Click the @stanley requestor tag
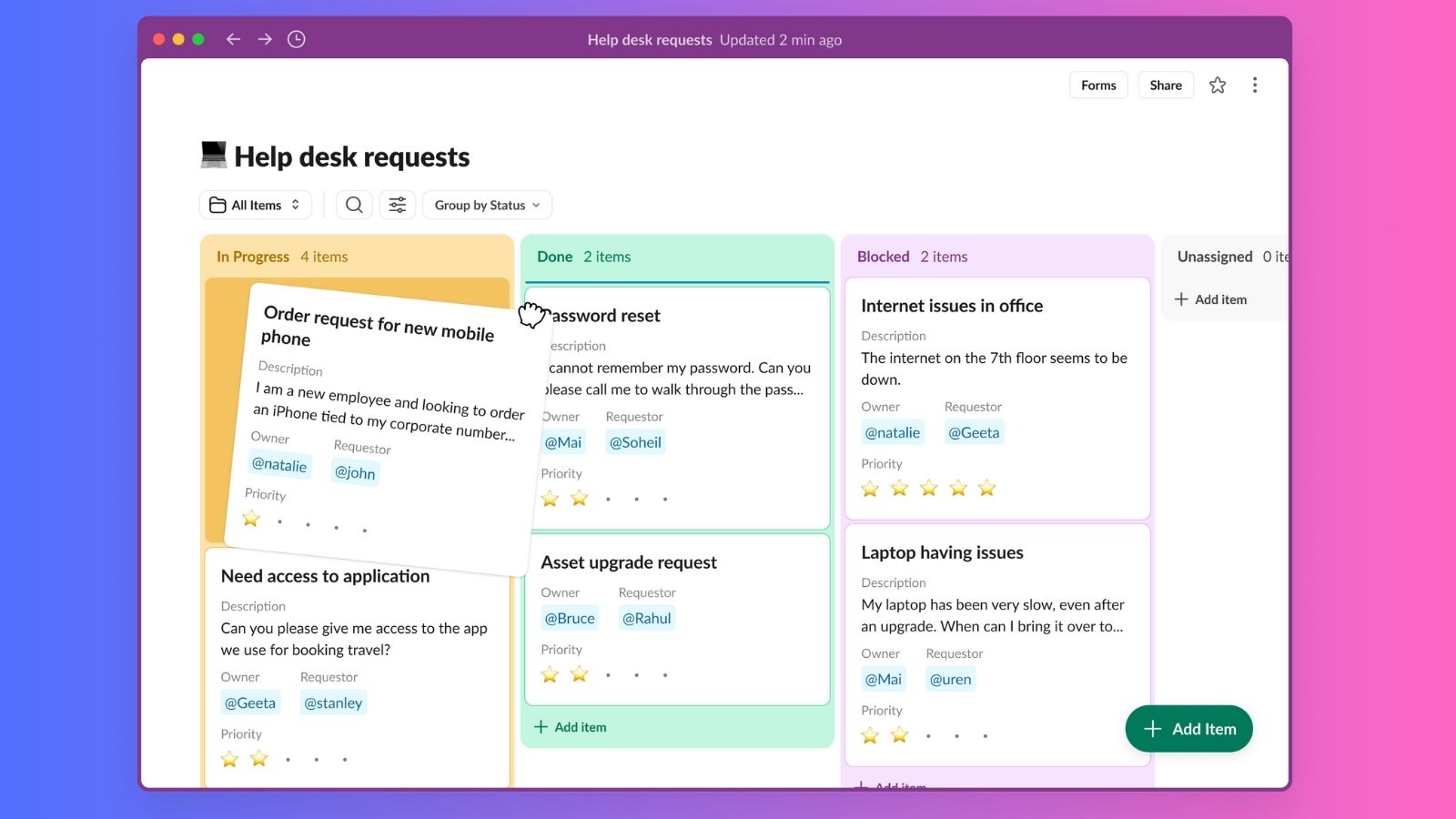 click(333, 703)
